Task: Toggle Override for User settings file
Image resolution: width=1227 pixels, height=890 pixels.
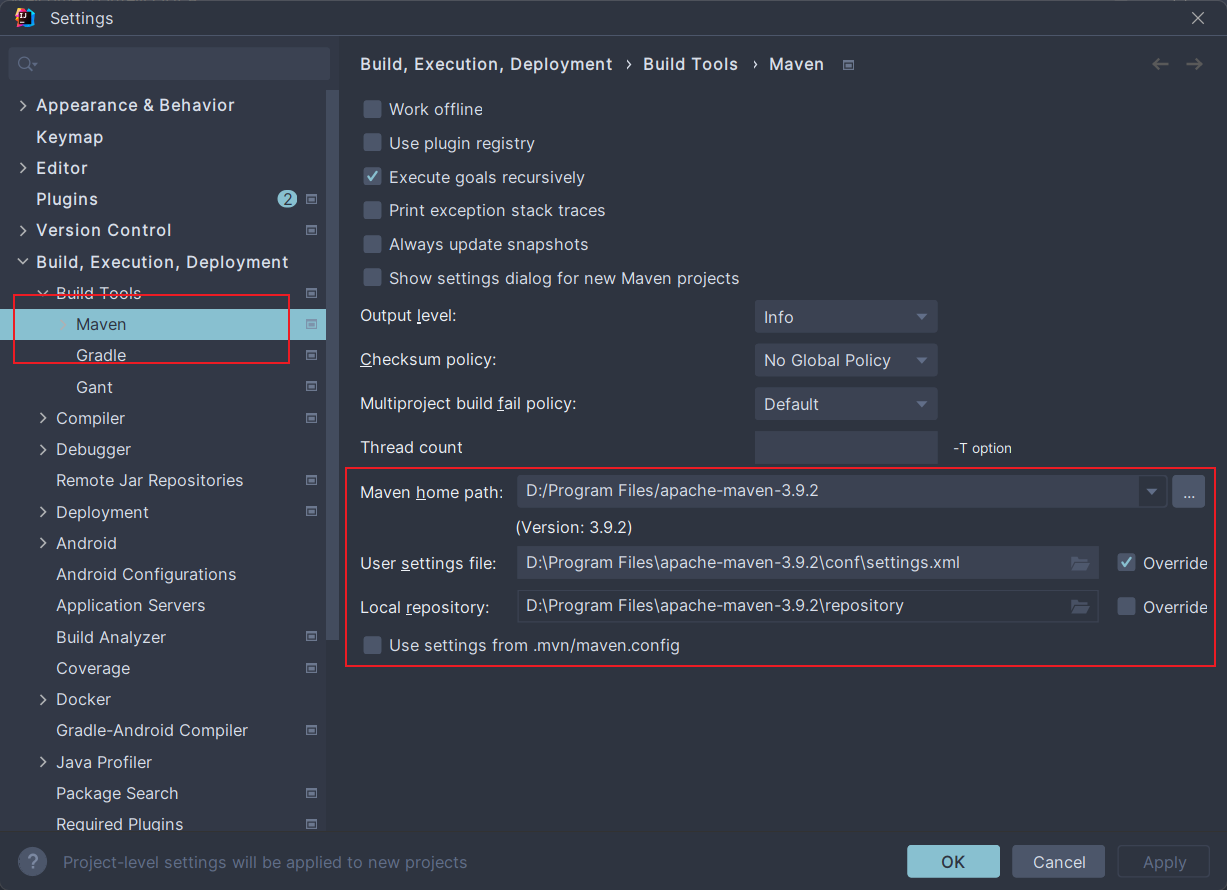Action: coord(1127,562)
